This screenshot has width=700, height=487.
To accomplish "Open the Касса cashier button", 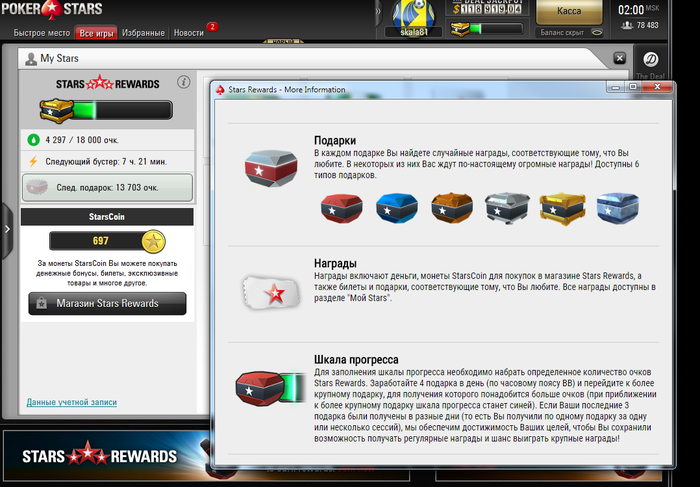I will (x=569, y=11).
